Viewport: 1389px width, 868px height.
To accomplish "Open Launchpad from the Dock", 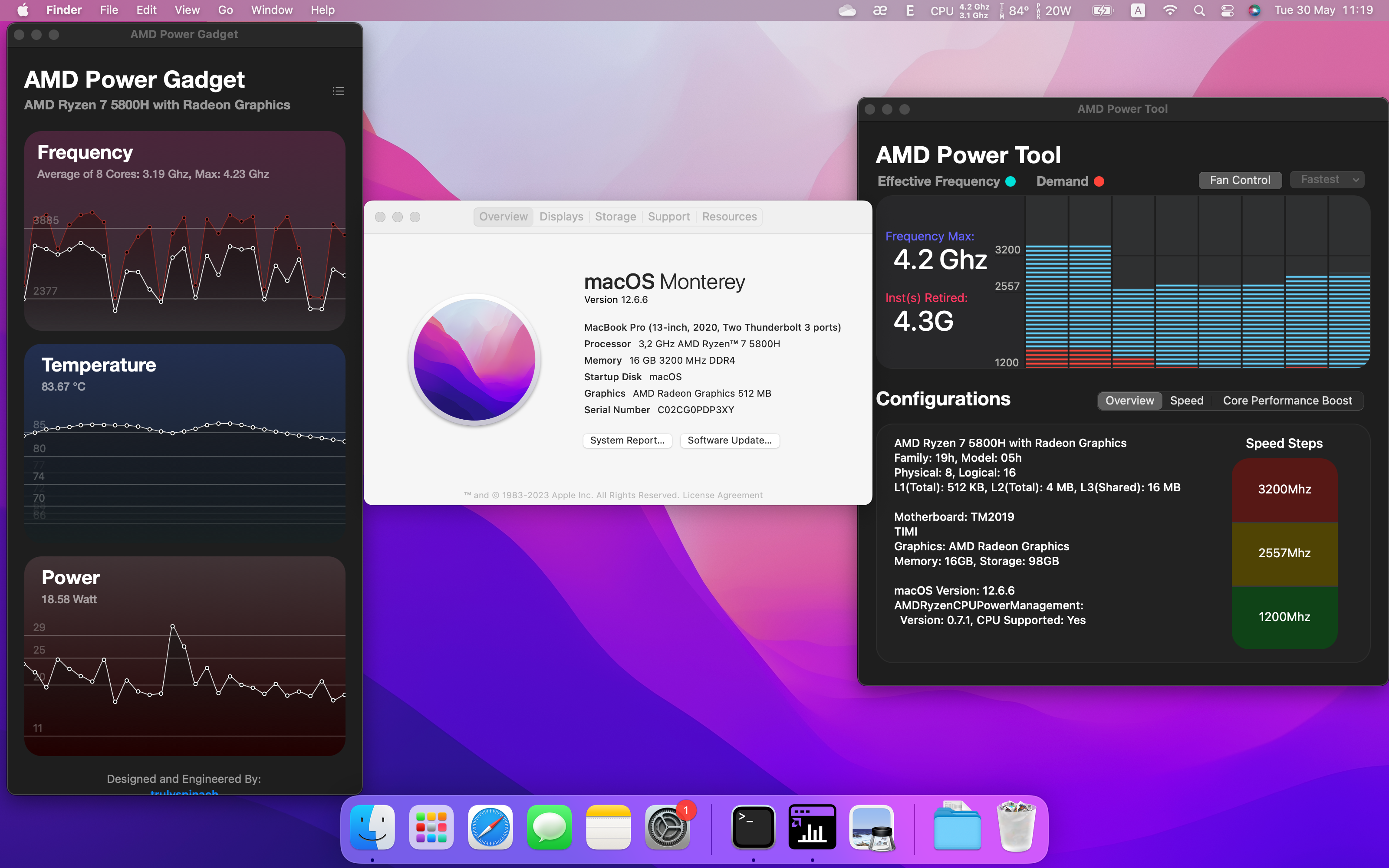I will 431,827.
